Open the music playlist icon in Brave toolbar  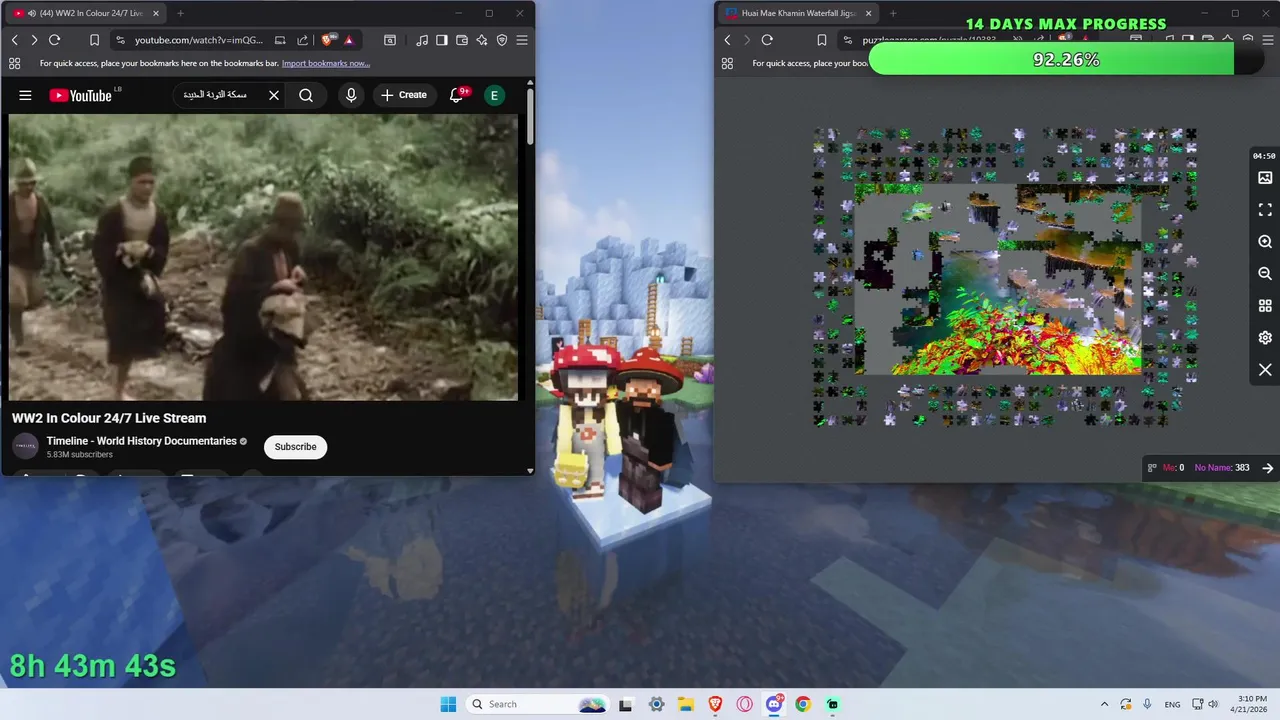(x=422, y=40)
